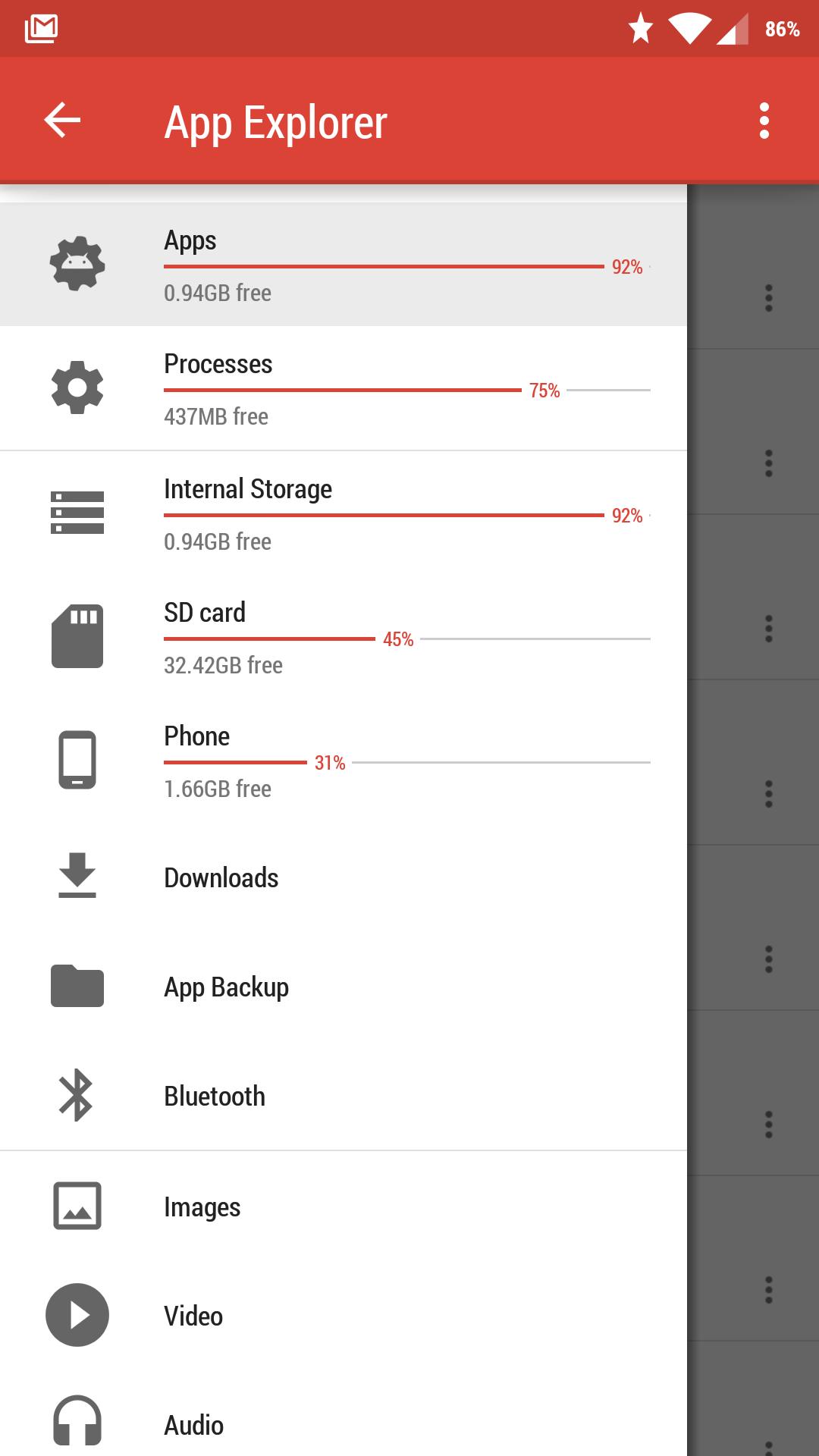Tap the Apps android gear icon
819x1456 pixels.
pyautogui.click(x=77, y=264)
